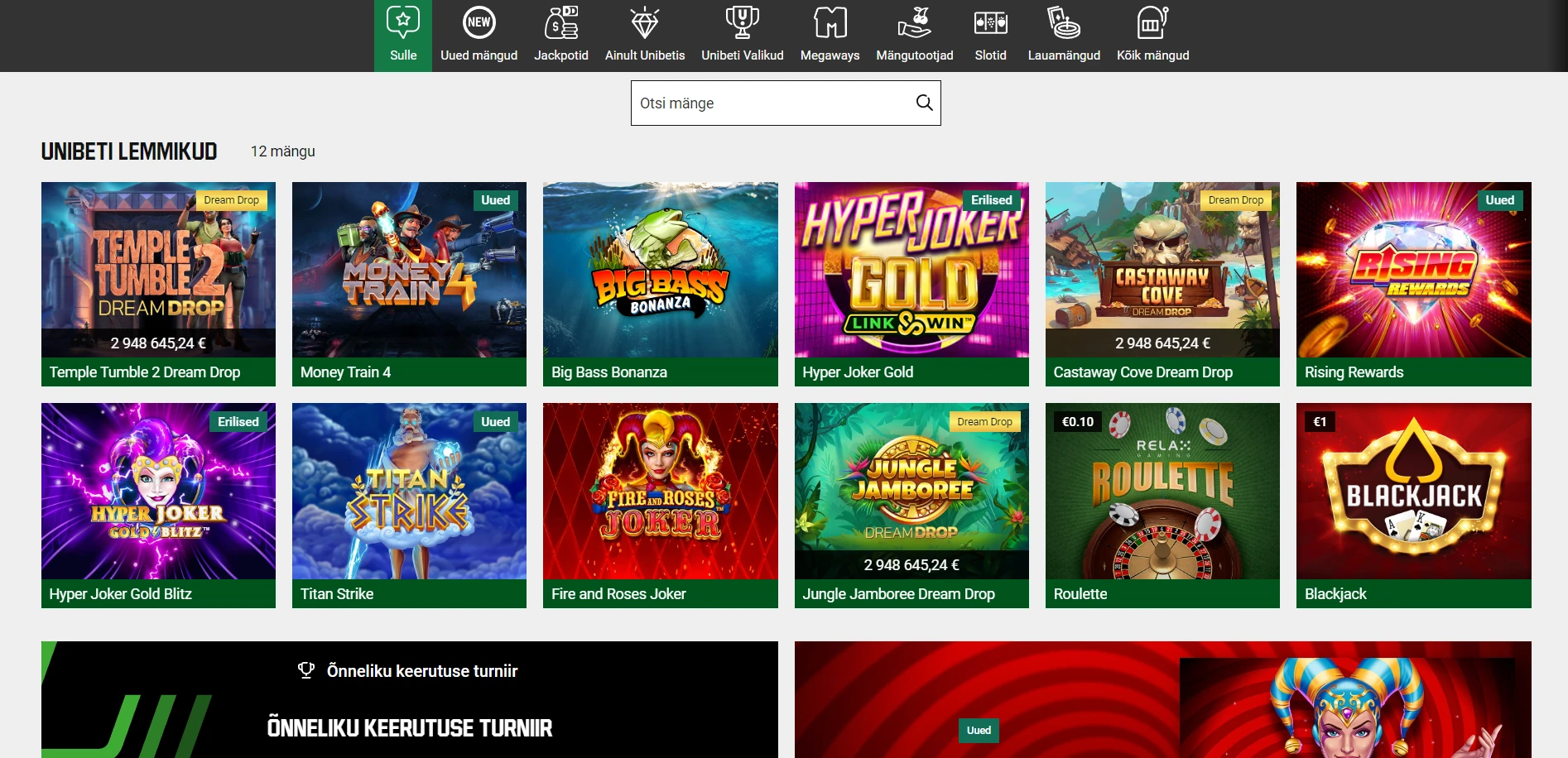Open Hyper Joker Gold Link&Win thumbnail
1568x758 pixels.
click(x=911, y=270)
